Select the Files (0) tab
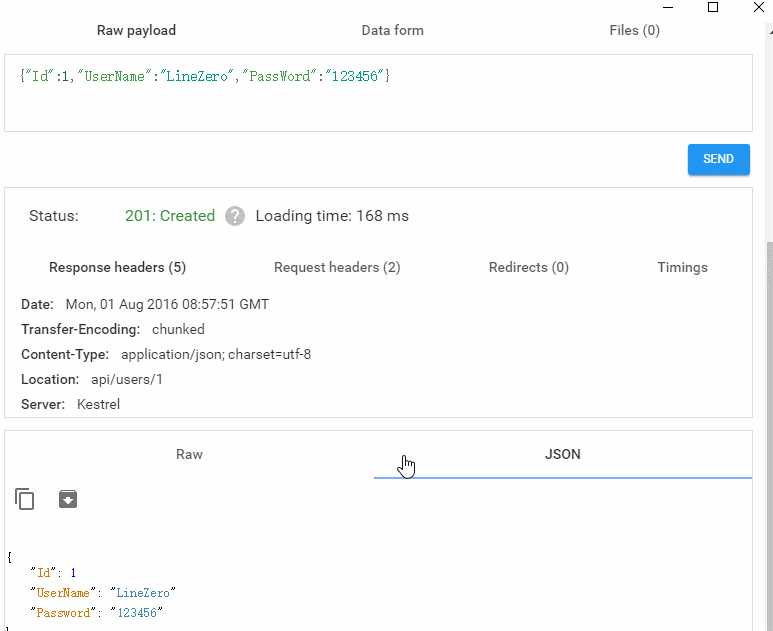Viewport: 773px width, 631px height. (634, 30)
